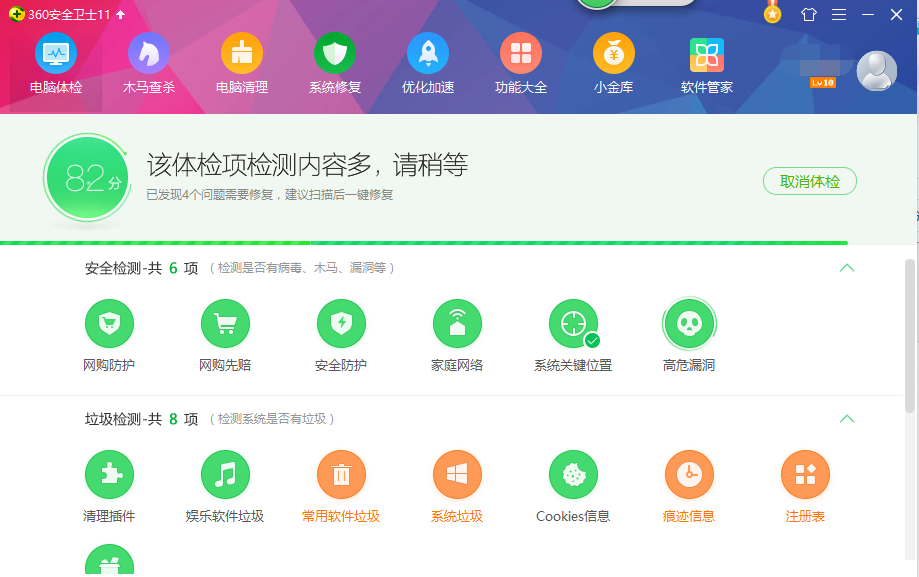Open the skin changer shirt icon

(x=809, y=15)
